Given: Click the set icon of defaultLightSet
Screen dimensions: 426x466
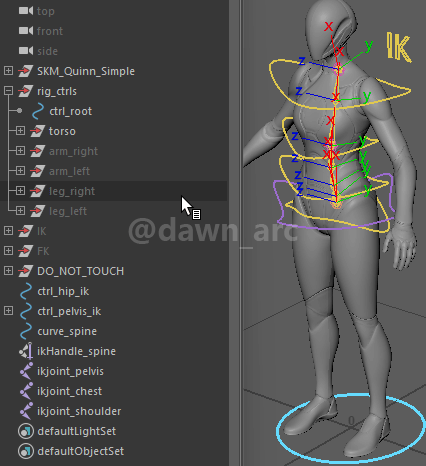Looking at the screenshot, I should click(x=26, y=431).
